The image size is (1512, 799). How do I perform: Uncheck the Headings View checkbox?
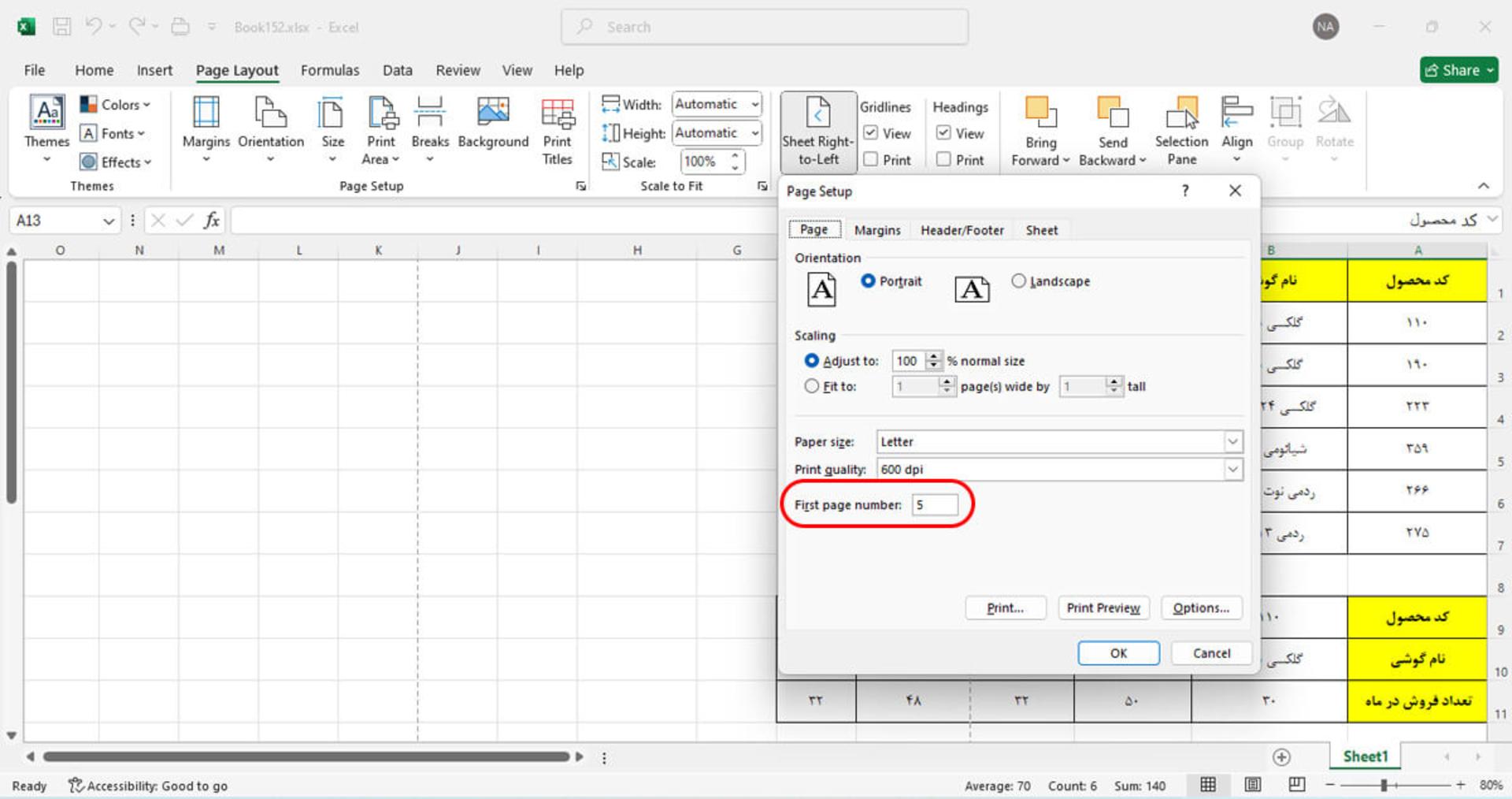pyautogui.click(x=943, y=133)
